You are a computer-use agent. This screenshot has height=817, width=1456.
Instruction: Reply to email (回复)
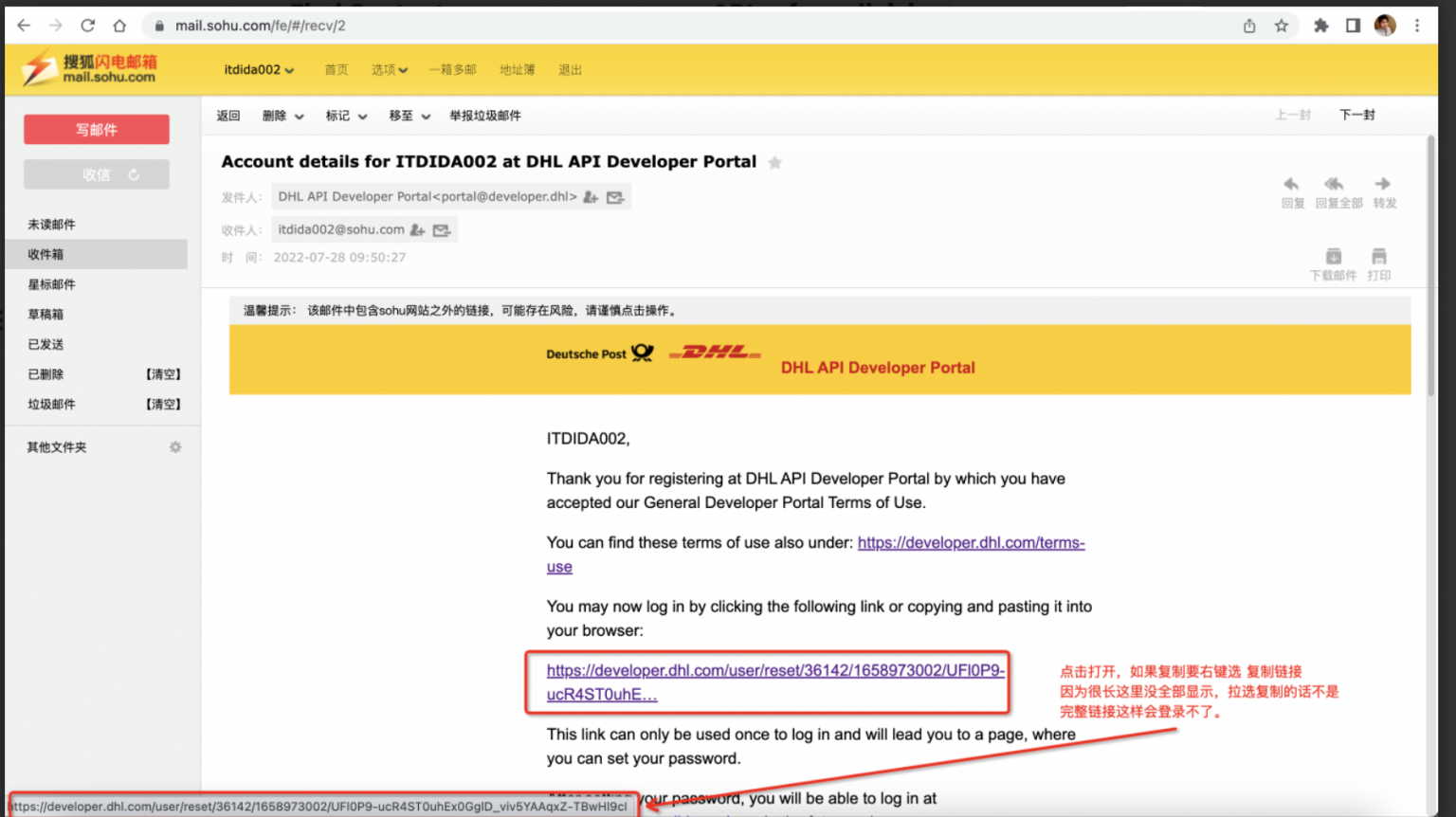pyautogui.click(x=1292, y=192)
